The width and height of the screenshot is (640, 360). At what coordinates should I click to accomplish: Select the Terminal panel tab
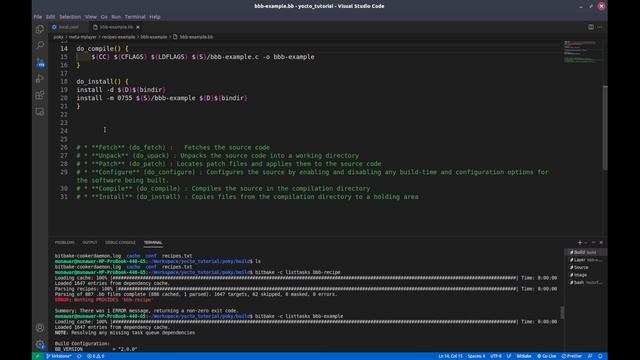point(153,242)
